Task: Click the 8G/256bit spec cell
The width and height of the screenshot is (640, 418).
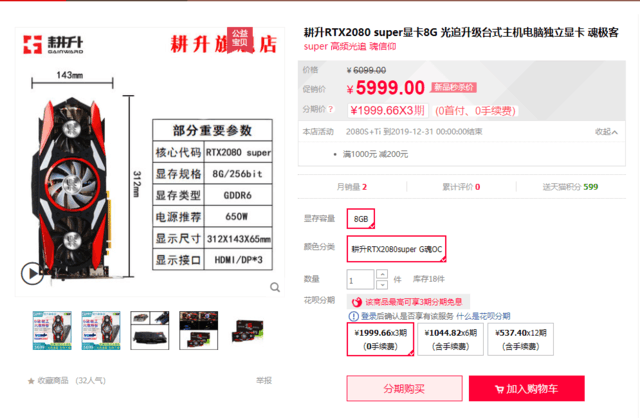Action: click(x=238, y=174)
